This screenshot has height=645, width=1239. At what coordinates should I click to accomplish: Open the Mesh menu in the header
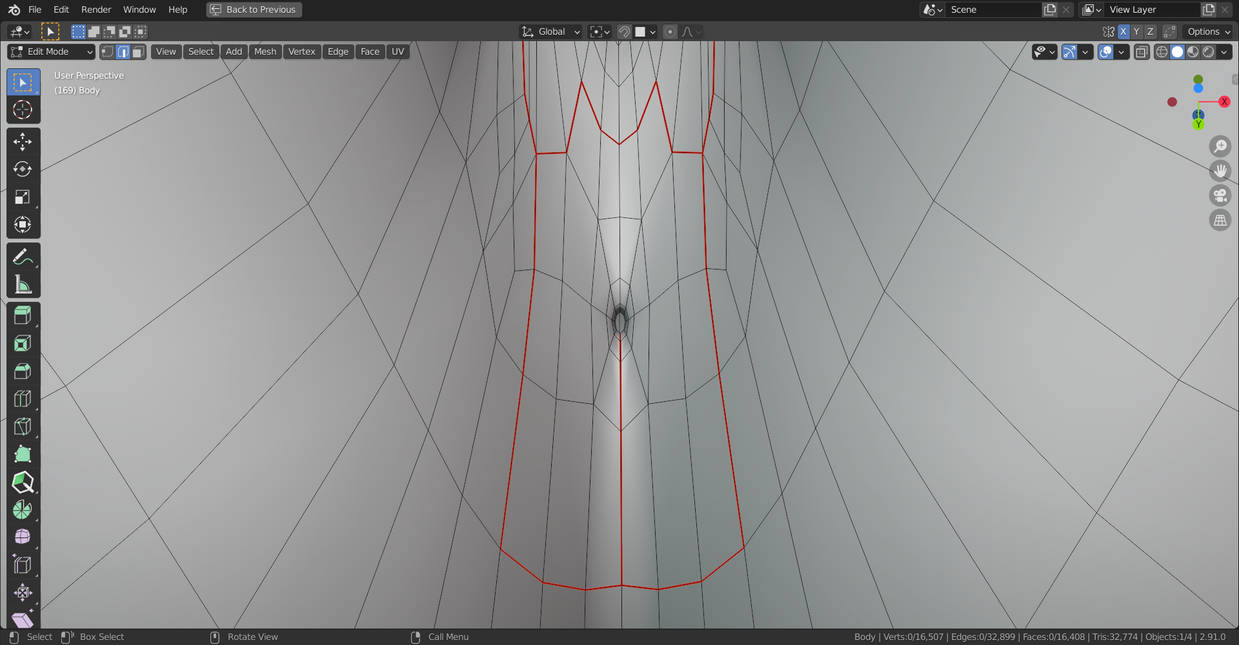click(x=265, y=52)
